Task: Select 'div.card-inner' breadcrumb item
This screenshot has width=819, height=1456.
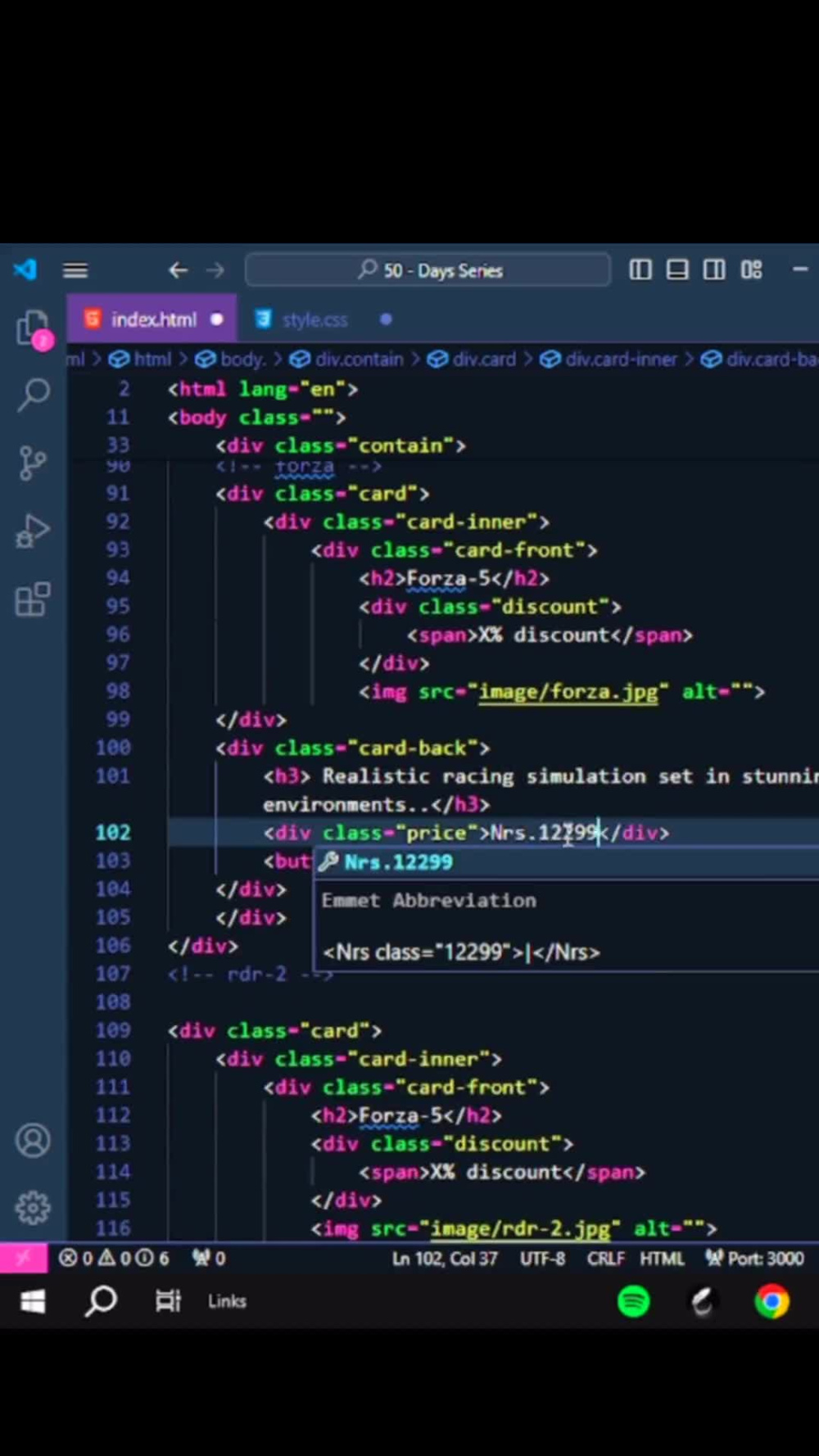Action: (x=621, y=359)
